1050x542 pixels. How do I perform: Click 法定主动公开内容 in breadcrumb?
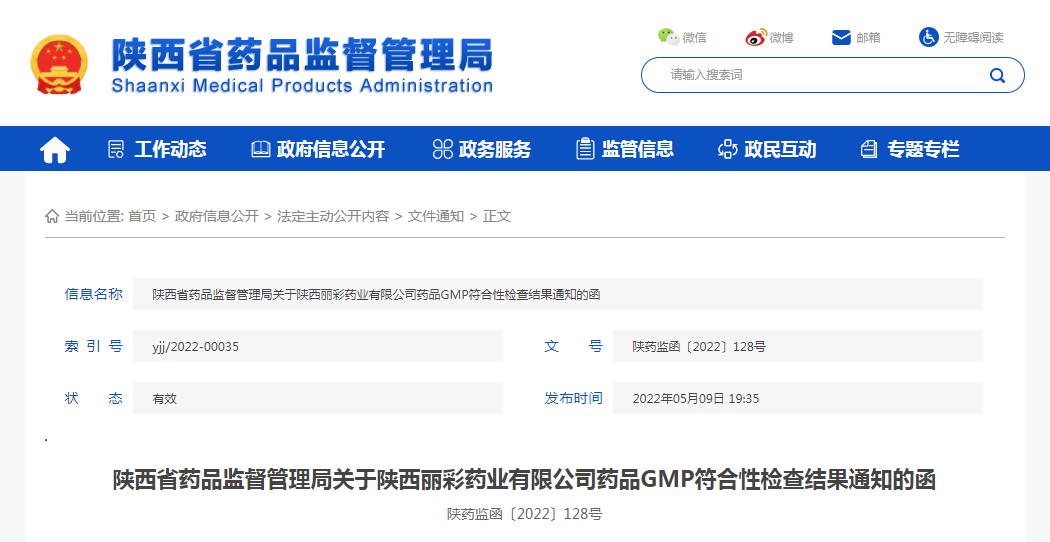click(333, 216)
